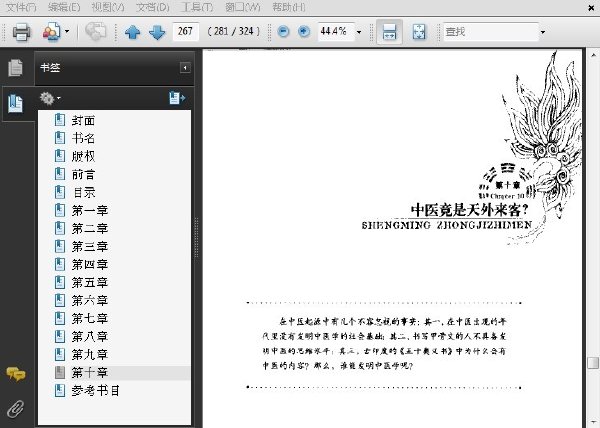Jump to 封面 bookmark

point(83,120)
